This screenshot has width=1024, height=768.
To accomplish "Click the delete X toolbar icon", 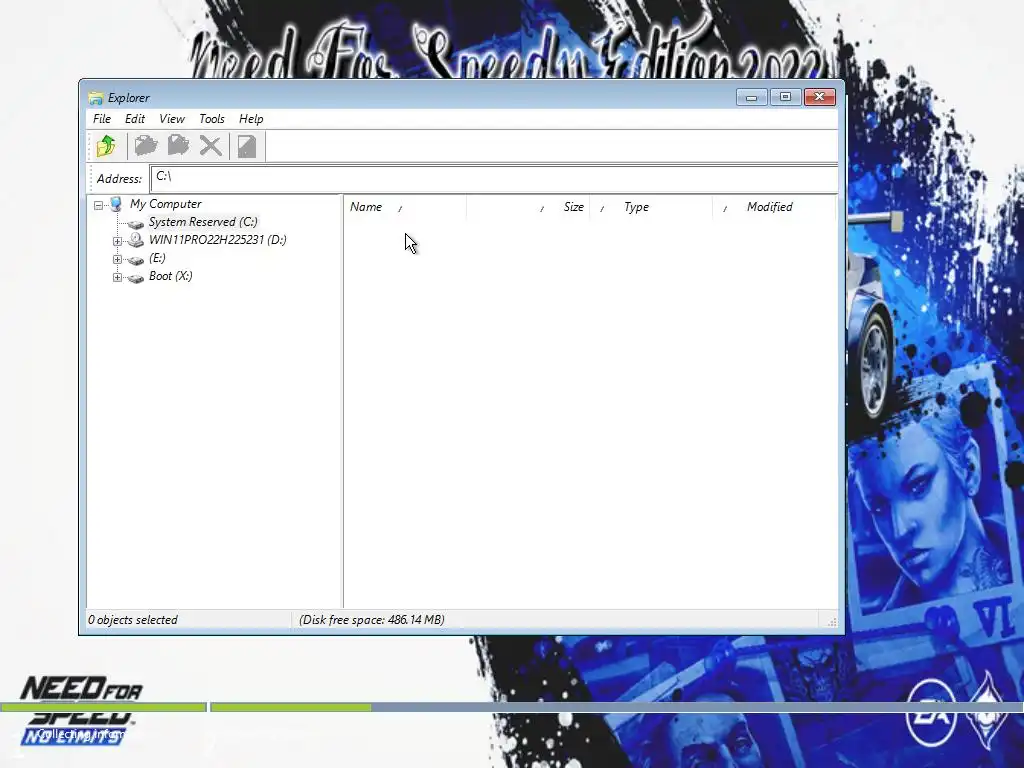I will click(210, 146).
